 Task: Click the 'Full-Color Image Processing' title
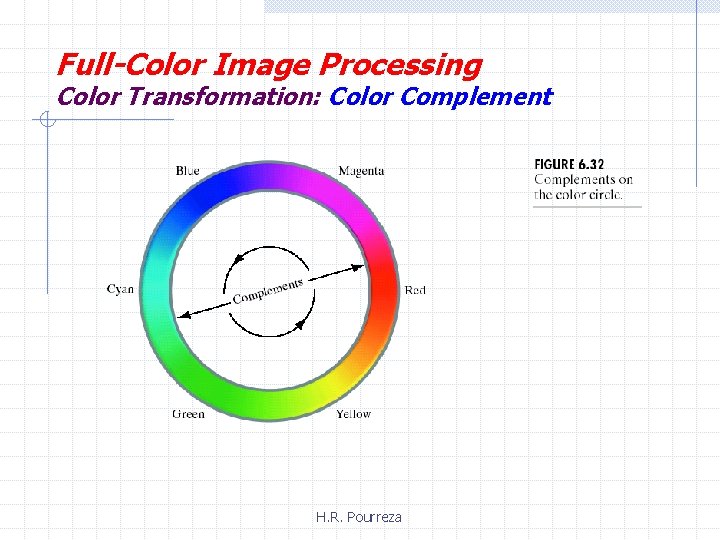tap(270, 65)
